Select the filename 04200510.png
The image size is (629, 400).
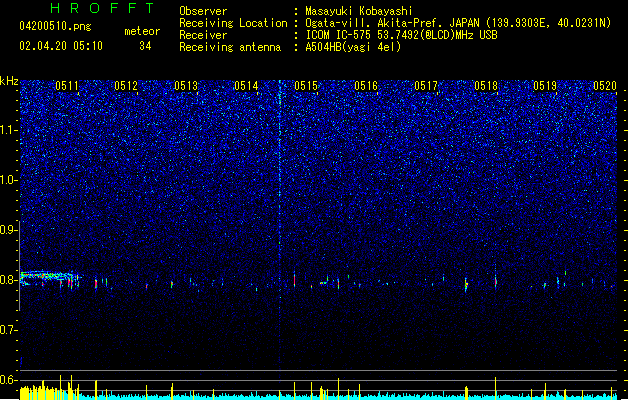pos(55,27)
